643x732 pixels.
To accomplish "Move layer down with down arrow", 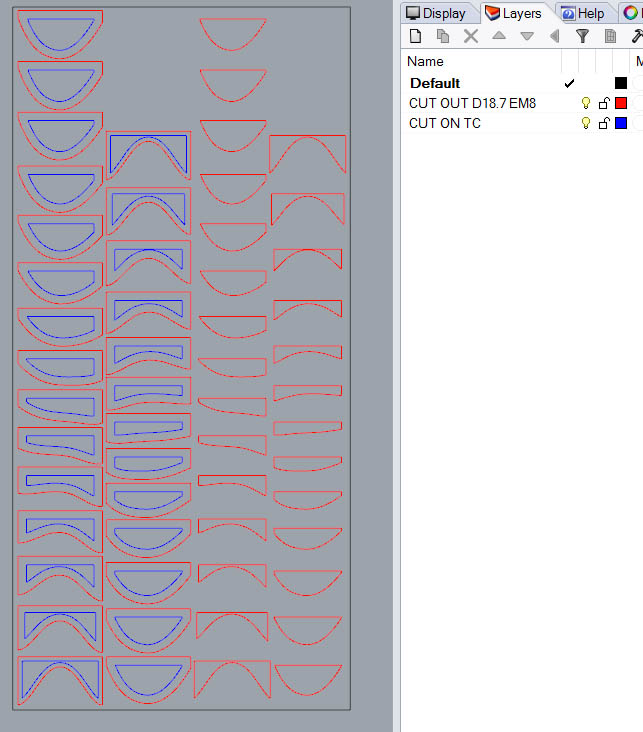I will [527, 36].
